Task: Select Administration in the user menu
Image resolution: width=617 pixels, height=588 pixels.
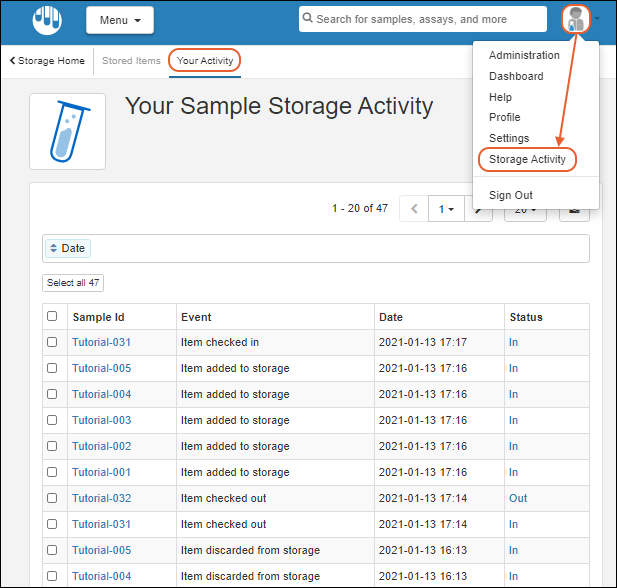Action: (x=524, y=56)
